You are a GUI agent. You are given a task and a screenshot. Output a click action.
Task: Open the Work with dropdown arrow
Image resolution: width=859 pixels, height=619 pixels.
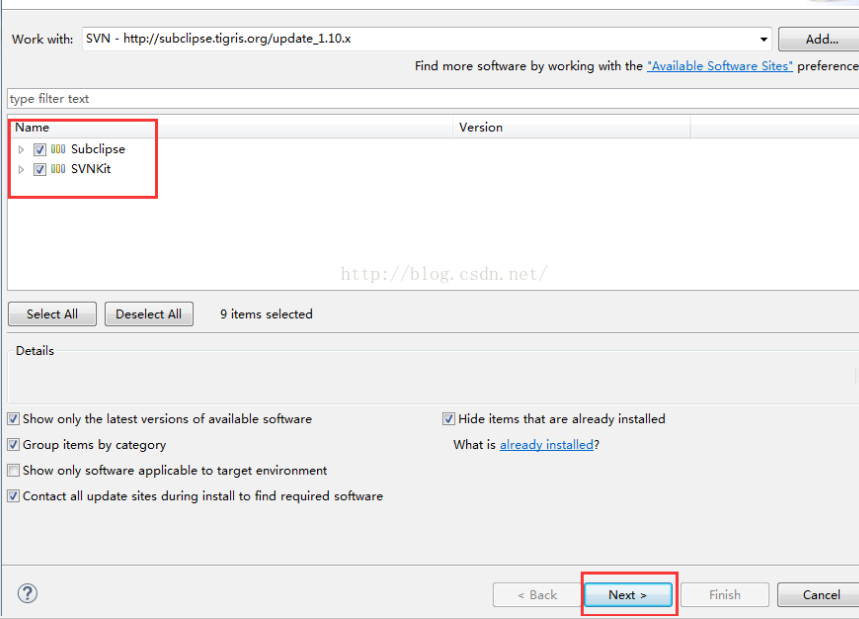(x=763, y=39)
